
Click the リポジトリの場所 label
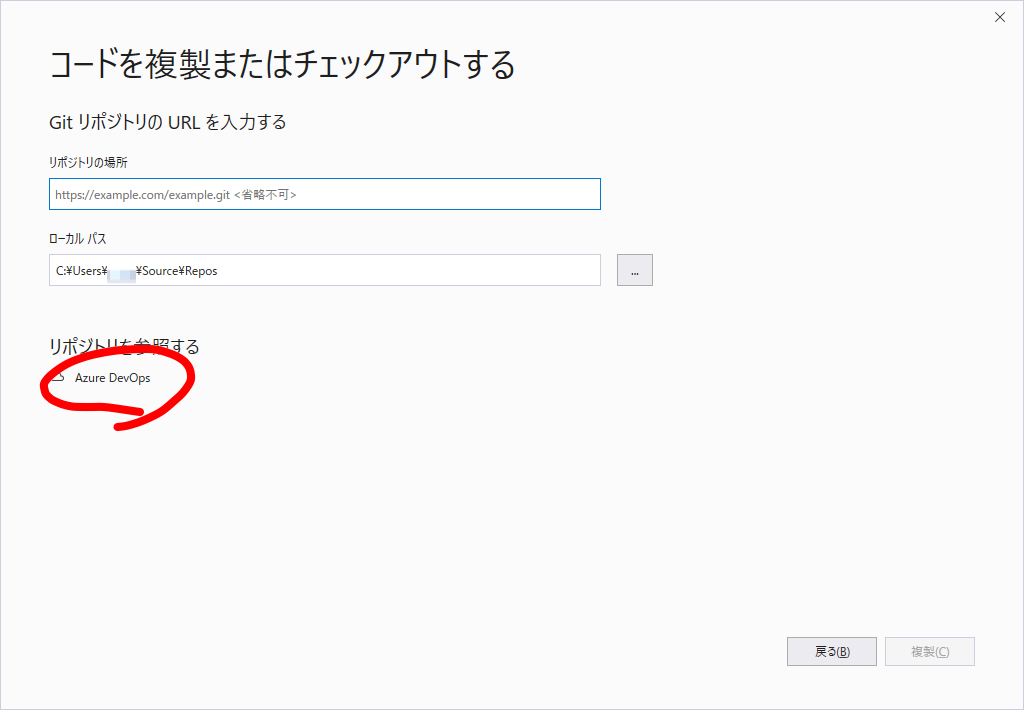coord(88,162)
